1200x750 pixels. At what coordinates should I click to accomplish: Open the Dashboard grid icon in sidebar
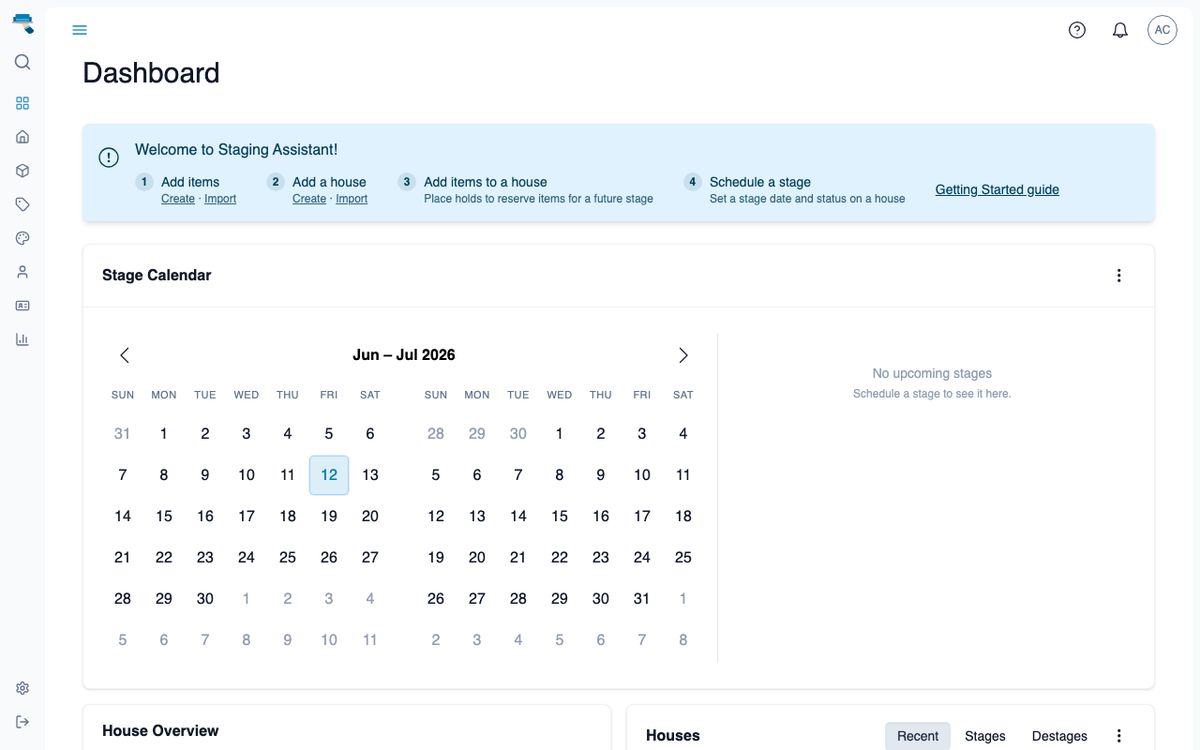pos(22,103)
